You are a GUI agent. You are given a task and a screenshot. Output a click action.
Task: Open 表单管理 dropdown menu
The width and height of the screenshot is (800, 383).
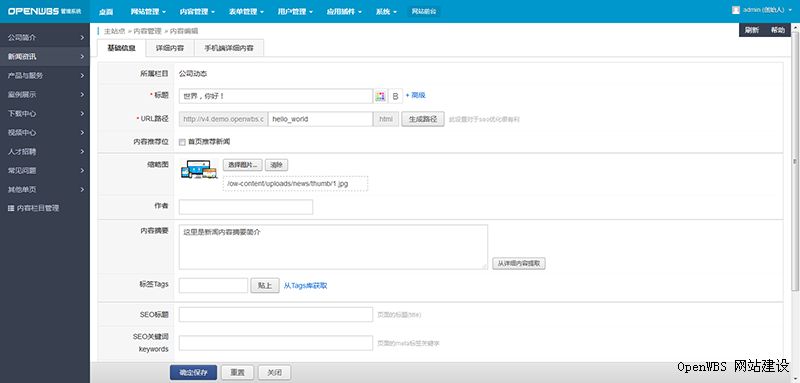point(246,12)
